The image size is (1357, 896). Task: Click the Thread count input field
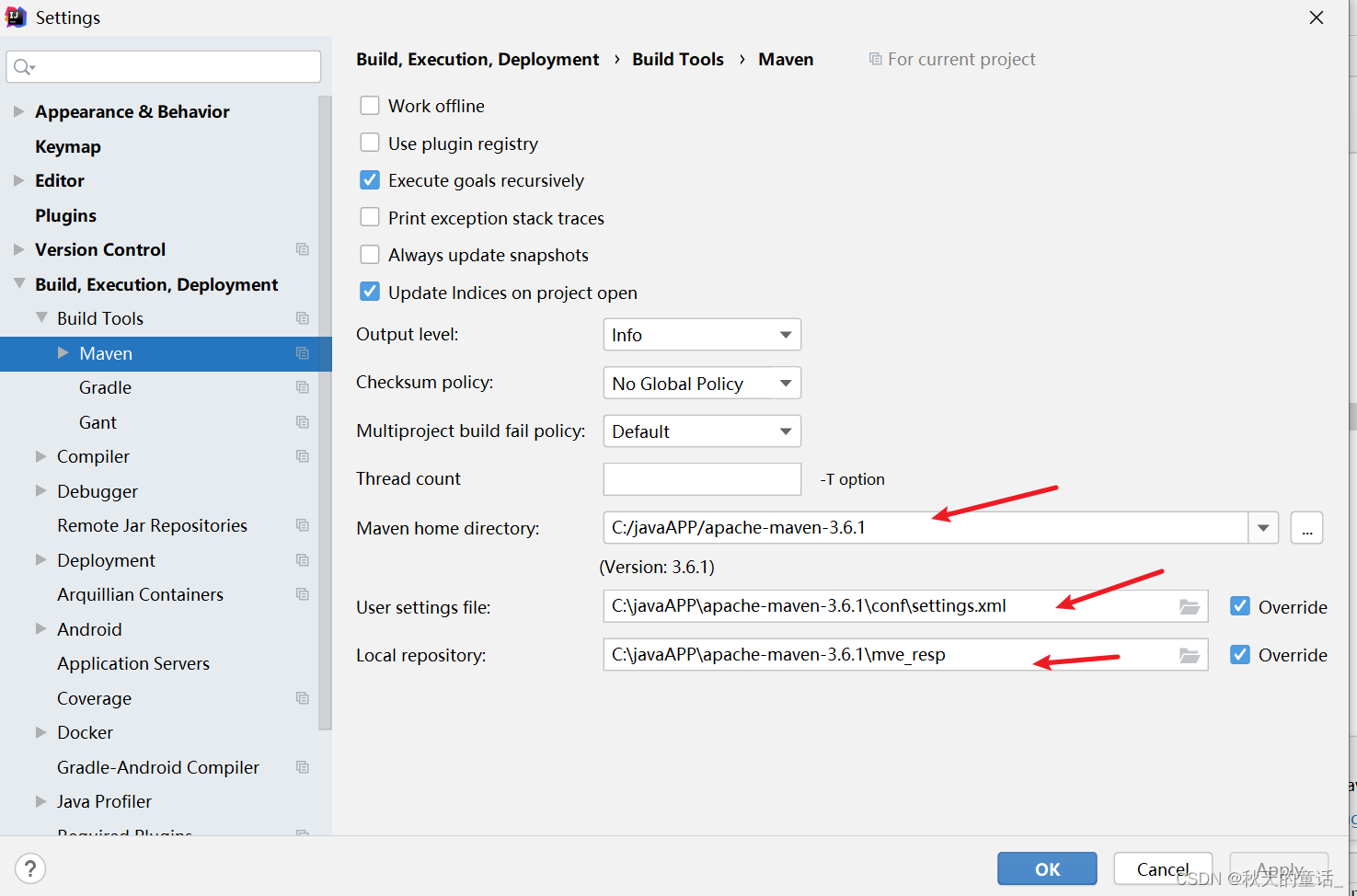tap(702, 479)
